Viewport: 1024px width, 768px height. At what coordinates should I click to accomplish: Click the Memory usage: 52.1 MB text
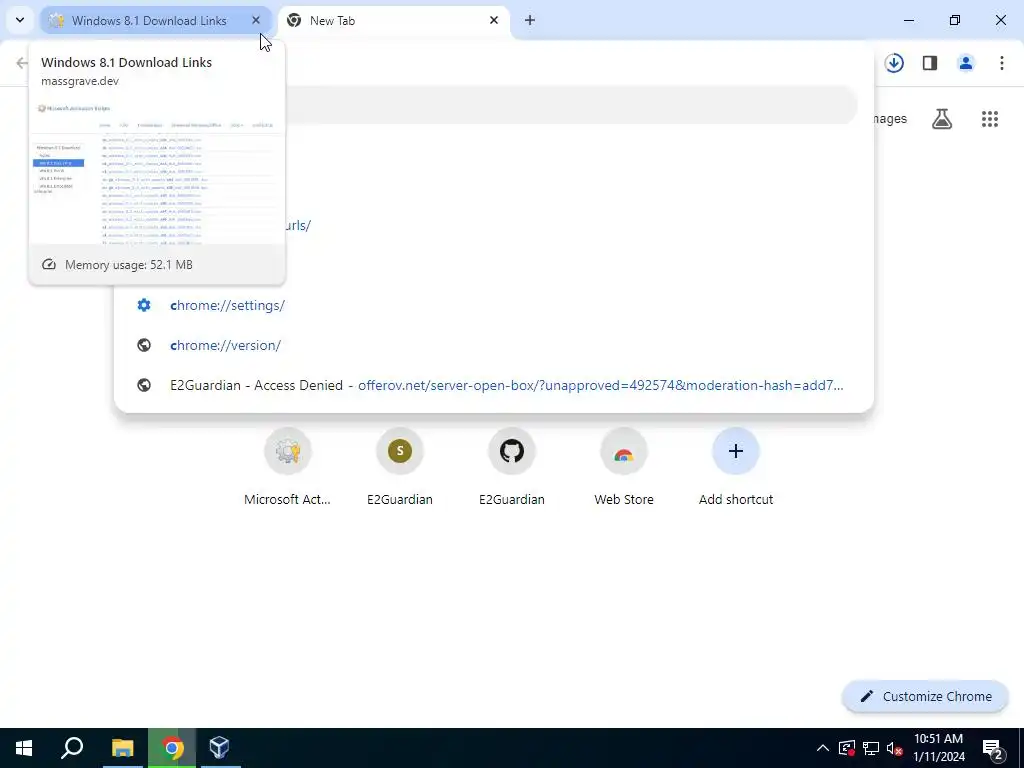tap(129, 264)
